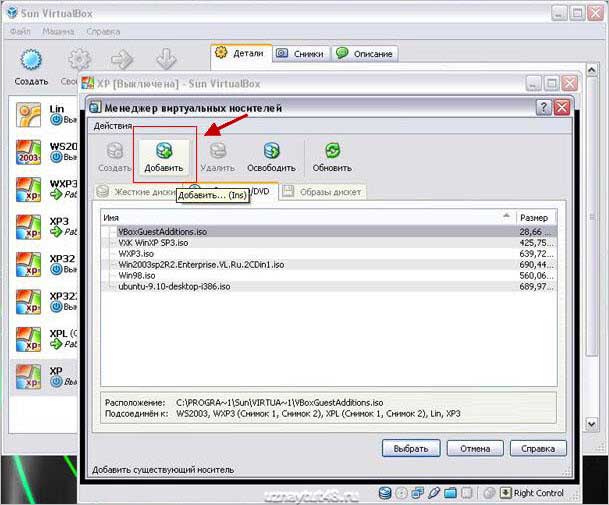Select the WS2003 machine icon

tap(28, 152)
